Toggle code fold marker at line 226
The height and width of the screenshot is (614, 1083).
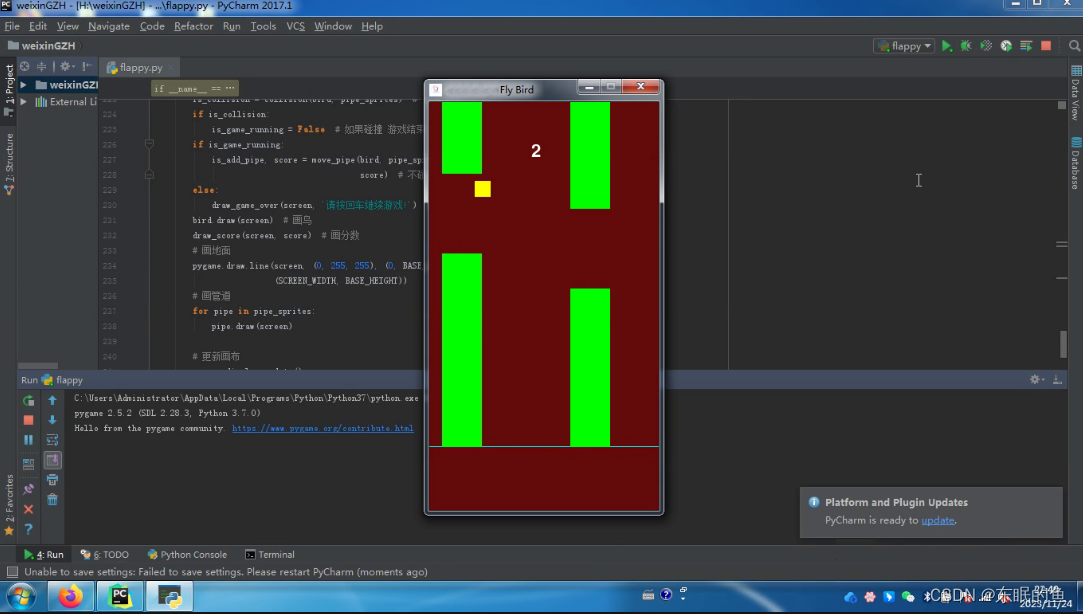(x=149, y=144)
